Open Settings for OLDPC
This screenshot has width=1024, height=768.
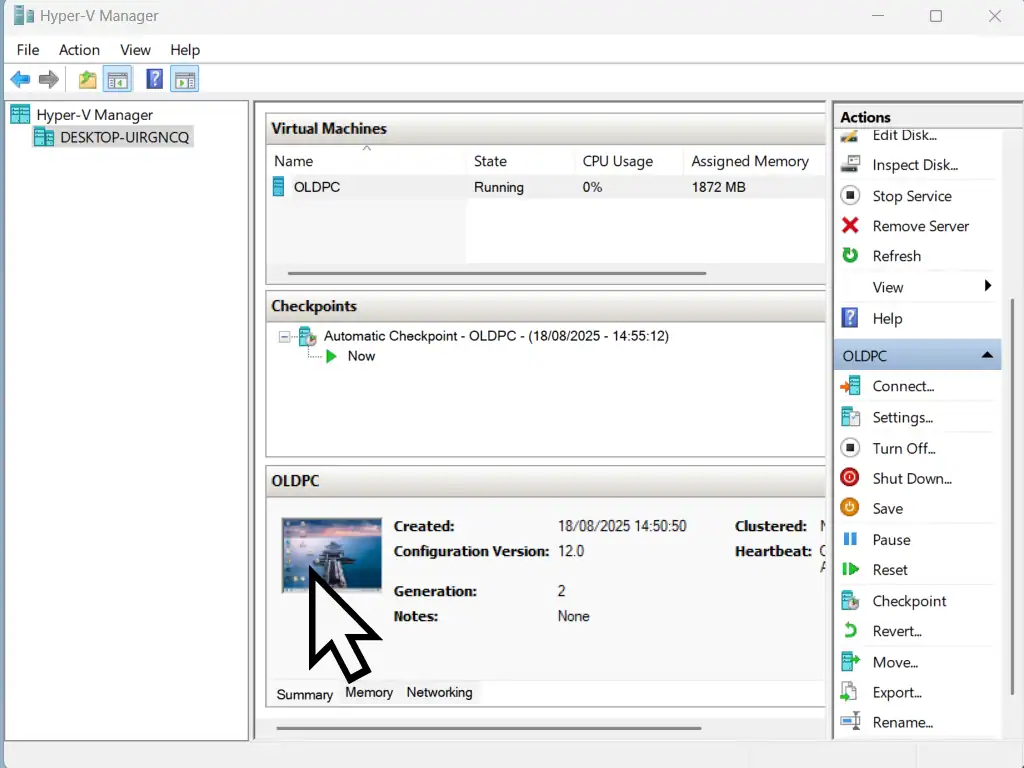tap(902, 417)
